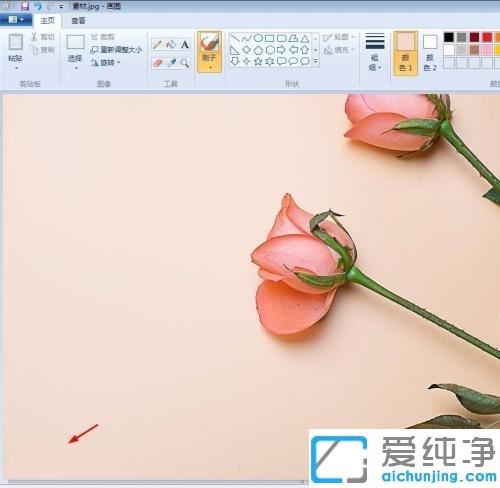Choose the Oval callout shape
The width and height of the screenshot is (500, 488).
coord(293,61)
